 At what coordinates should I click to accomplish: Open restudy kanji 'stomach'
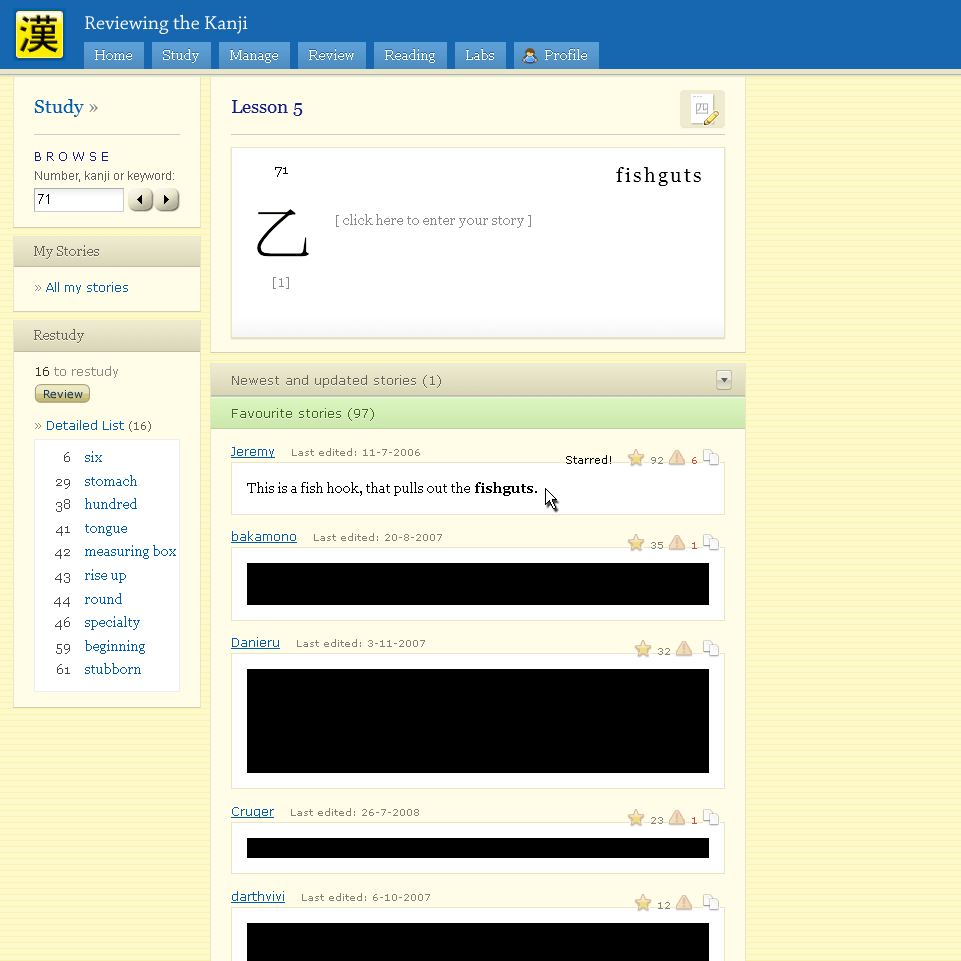(110, 481)
